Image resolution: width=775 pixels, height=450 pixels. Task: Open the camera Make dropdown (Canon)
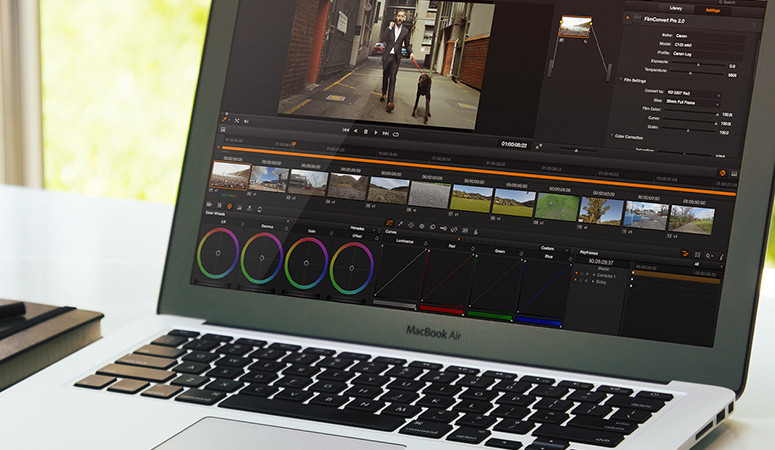709,37
